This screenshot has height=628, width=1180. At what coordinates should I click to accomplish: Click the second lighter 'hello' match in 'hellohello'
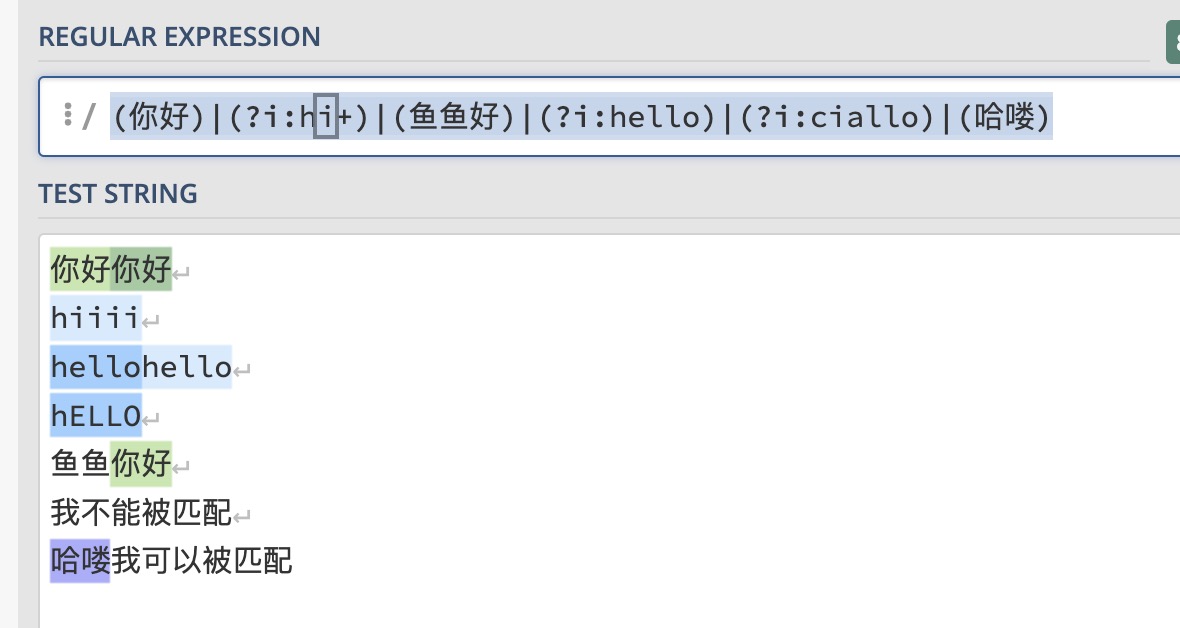[x=187, y=367]
